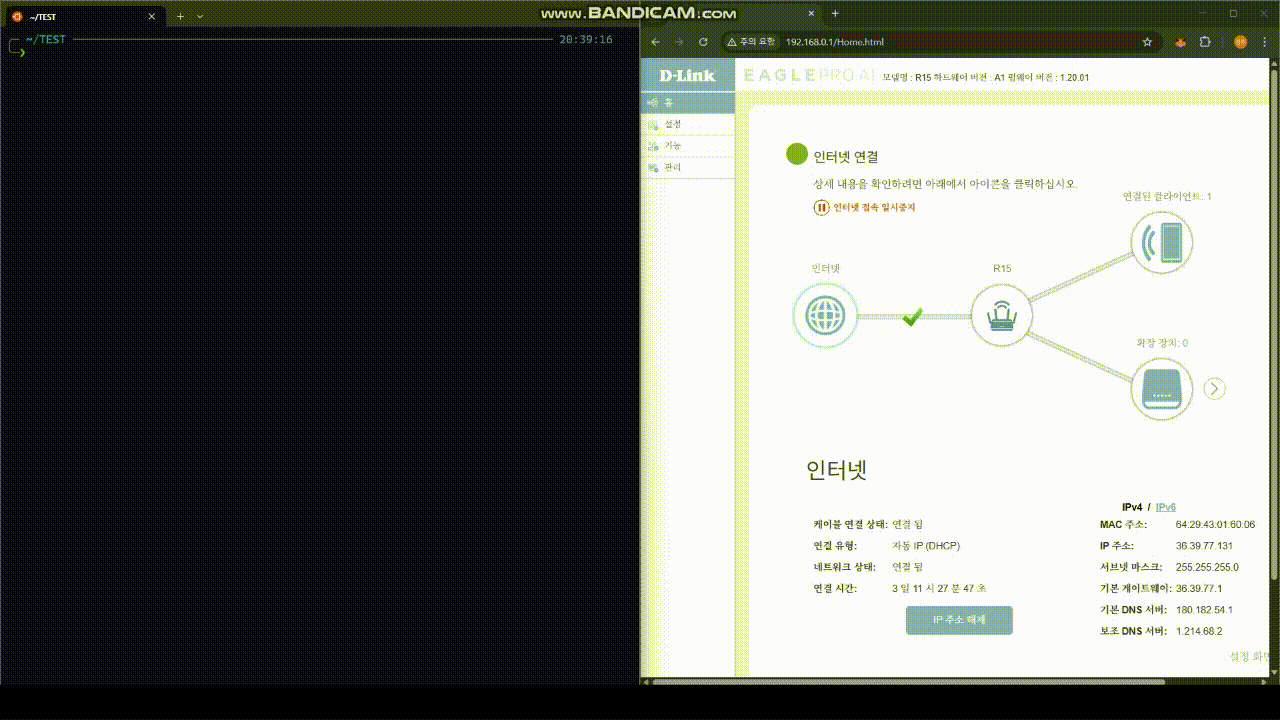Reload the router page
Screen dimensions: 1280x720
tap(703, 42)
